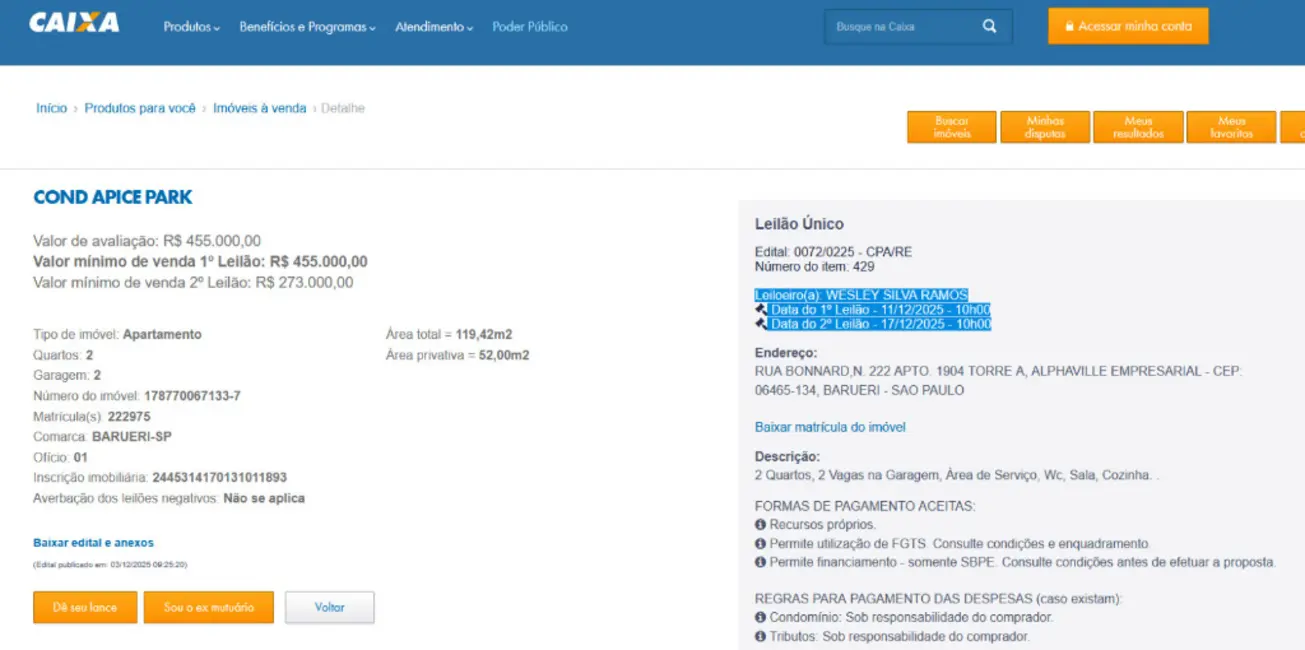Click the CAIXA logo

pyautogui.click(x=74, y=23)
